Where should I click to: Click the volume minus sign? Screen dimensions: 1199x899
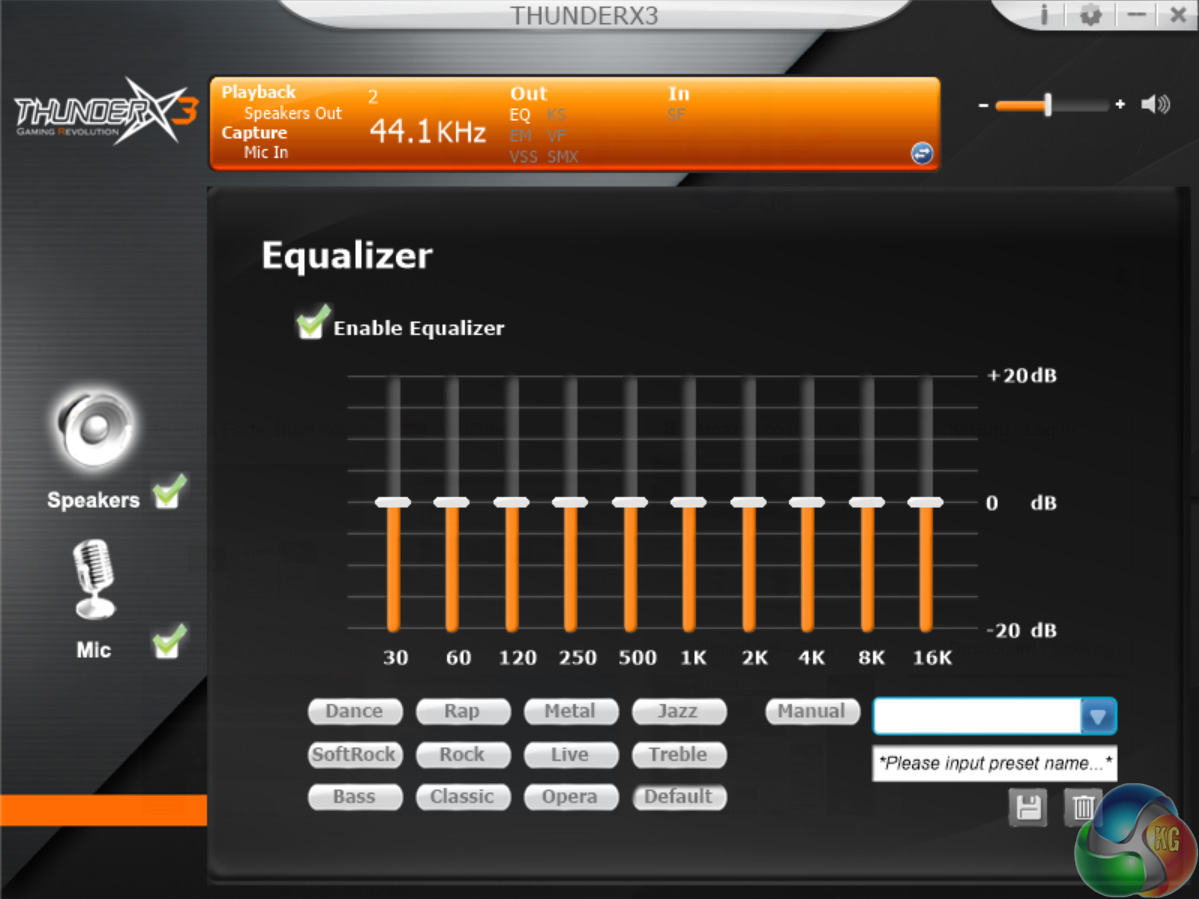click(x=983, y=105)
